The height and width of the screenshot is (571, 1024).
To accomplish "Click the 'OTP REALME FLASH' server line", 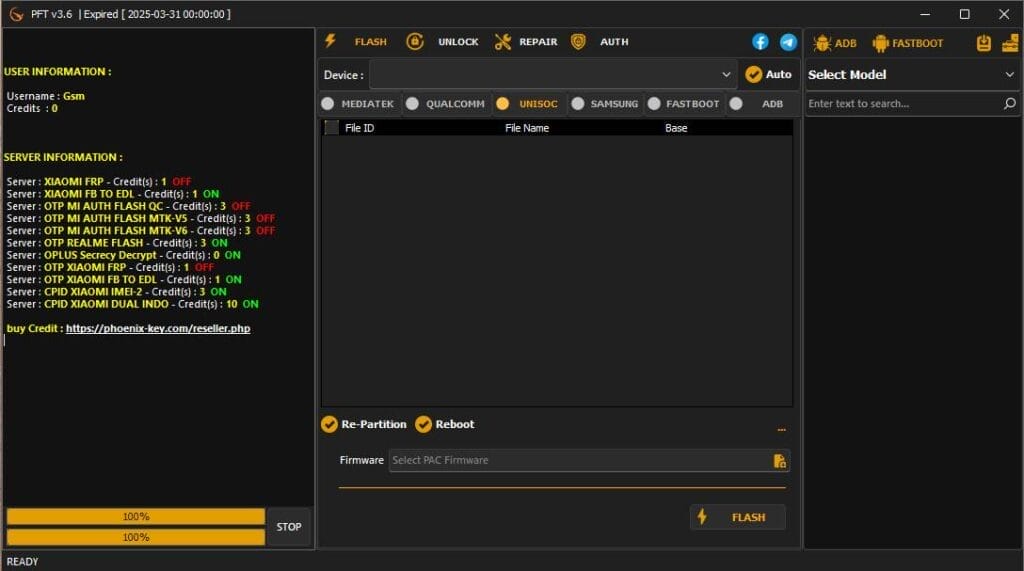I will pos(117,243).
